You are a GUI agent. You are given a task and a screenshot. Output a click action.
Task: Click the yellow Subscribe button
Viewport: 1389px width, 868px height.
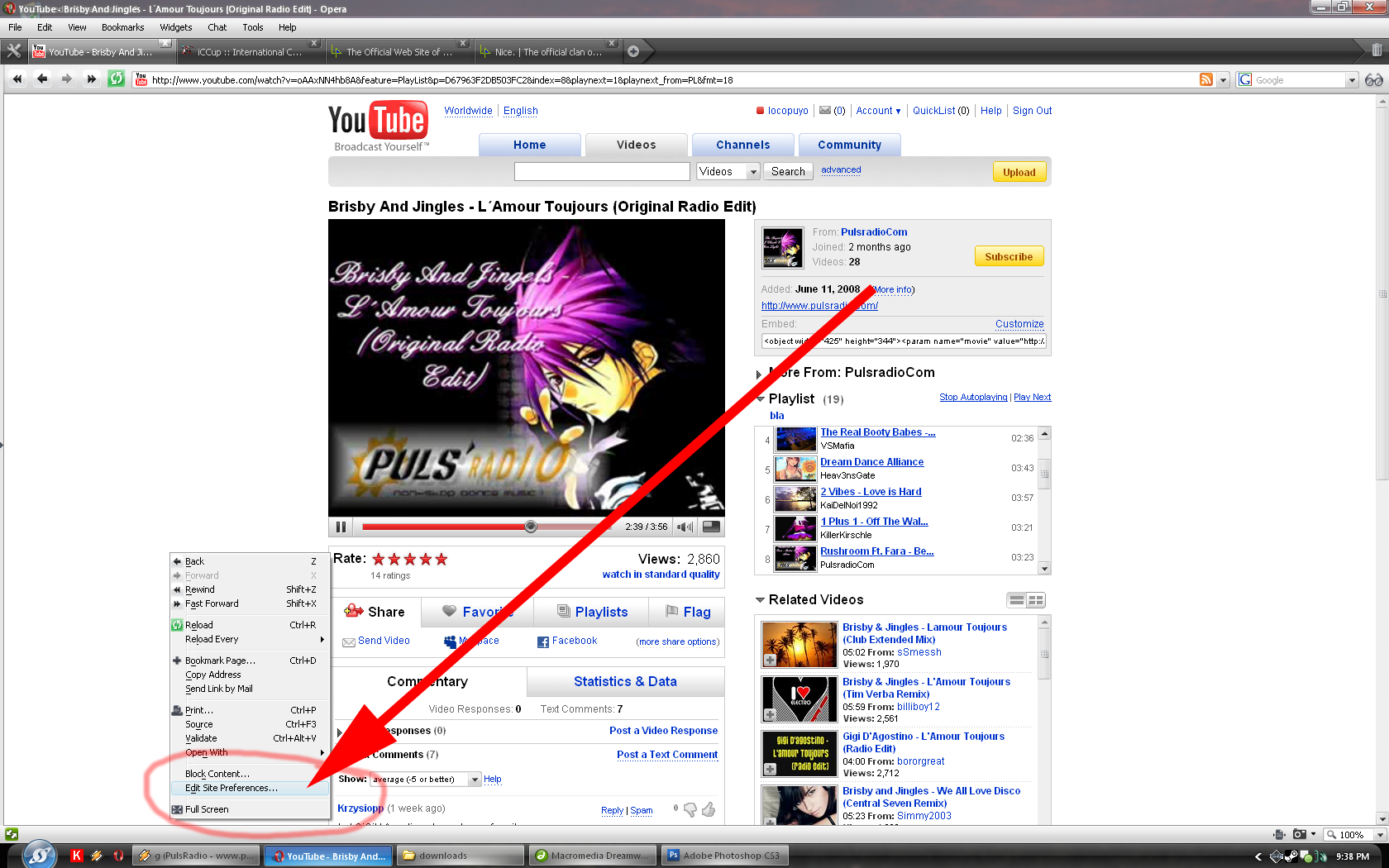(1008, 256)
